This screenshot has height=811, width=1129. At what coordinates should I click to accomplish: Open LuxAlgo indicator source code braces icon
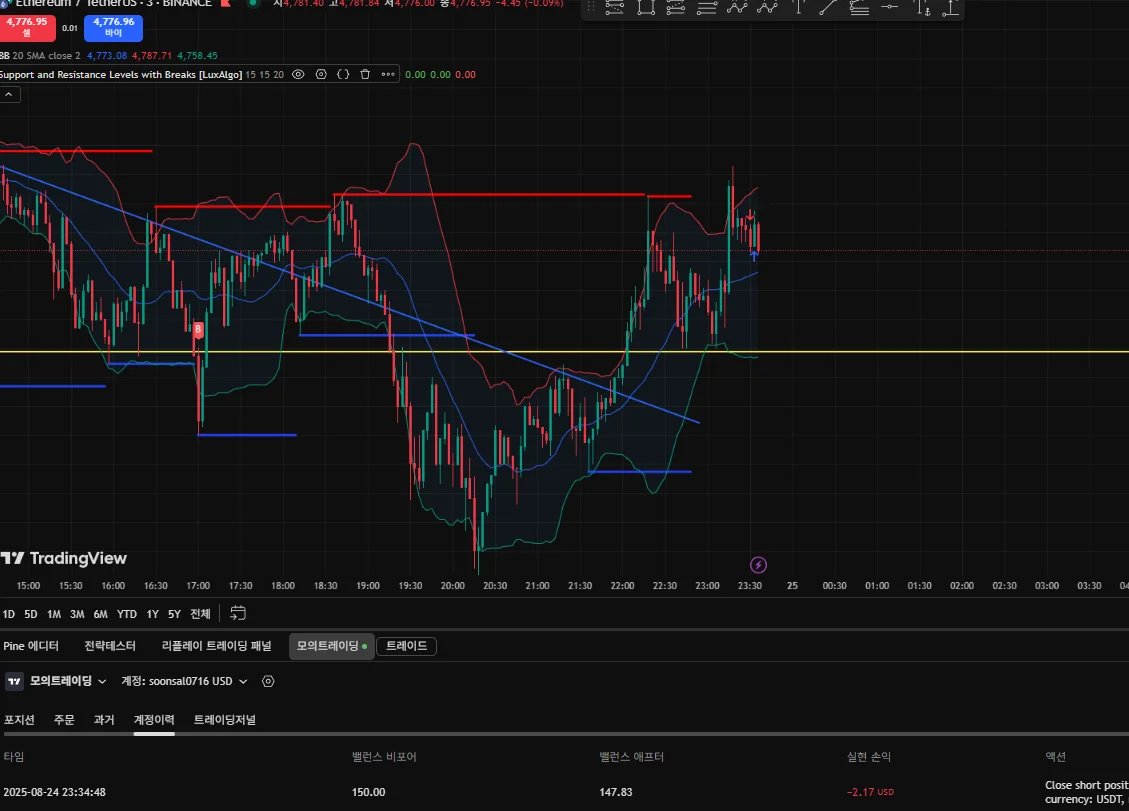343,74
